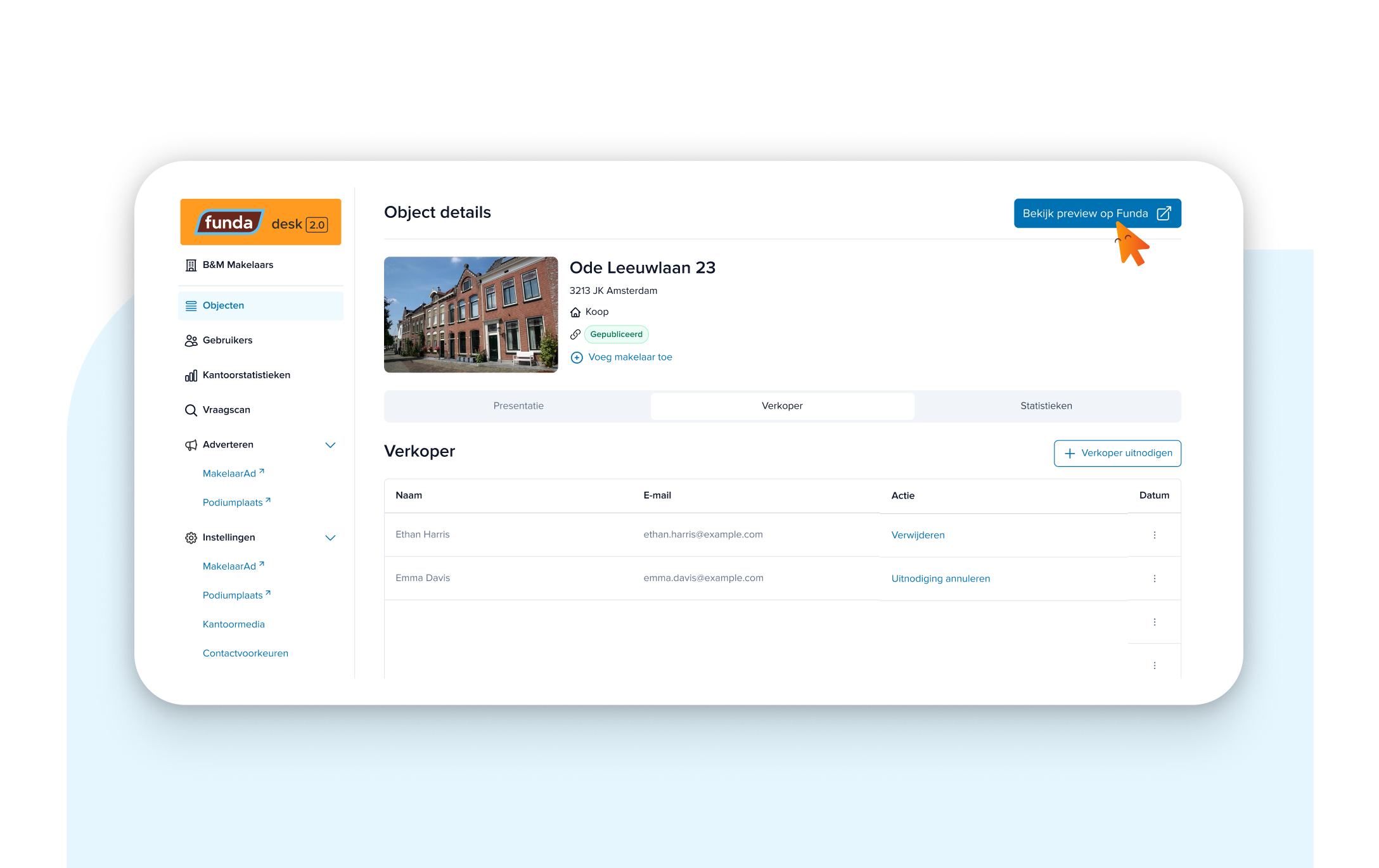Switch to the Statistieken tab
Screen dimensions: 1379x868
(1046, 406)
